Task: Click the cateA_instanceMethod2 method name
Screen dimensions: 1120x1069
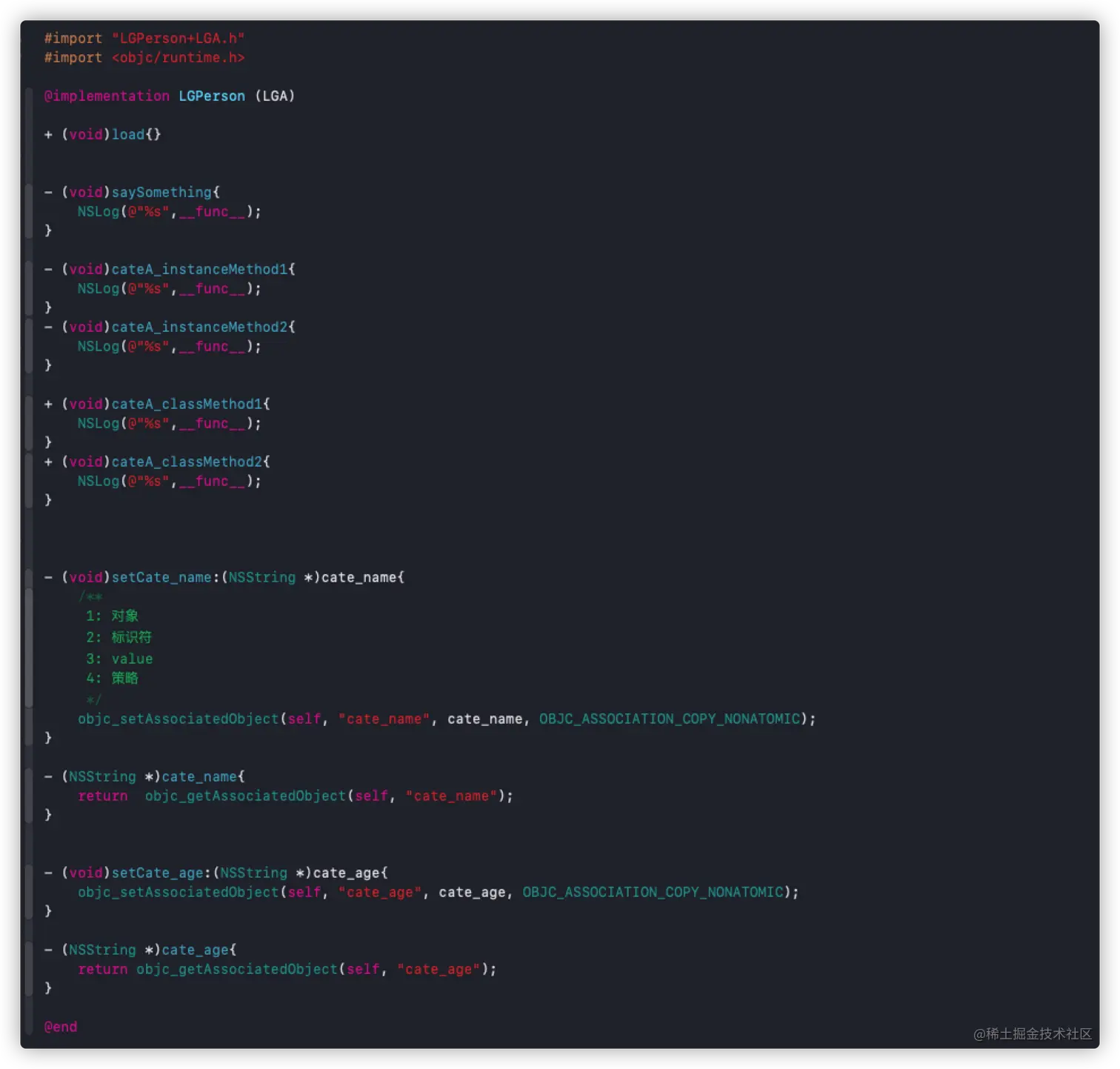Action: (199, 327)
